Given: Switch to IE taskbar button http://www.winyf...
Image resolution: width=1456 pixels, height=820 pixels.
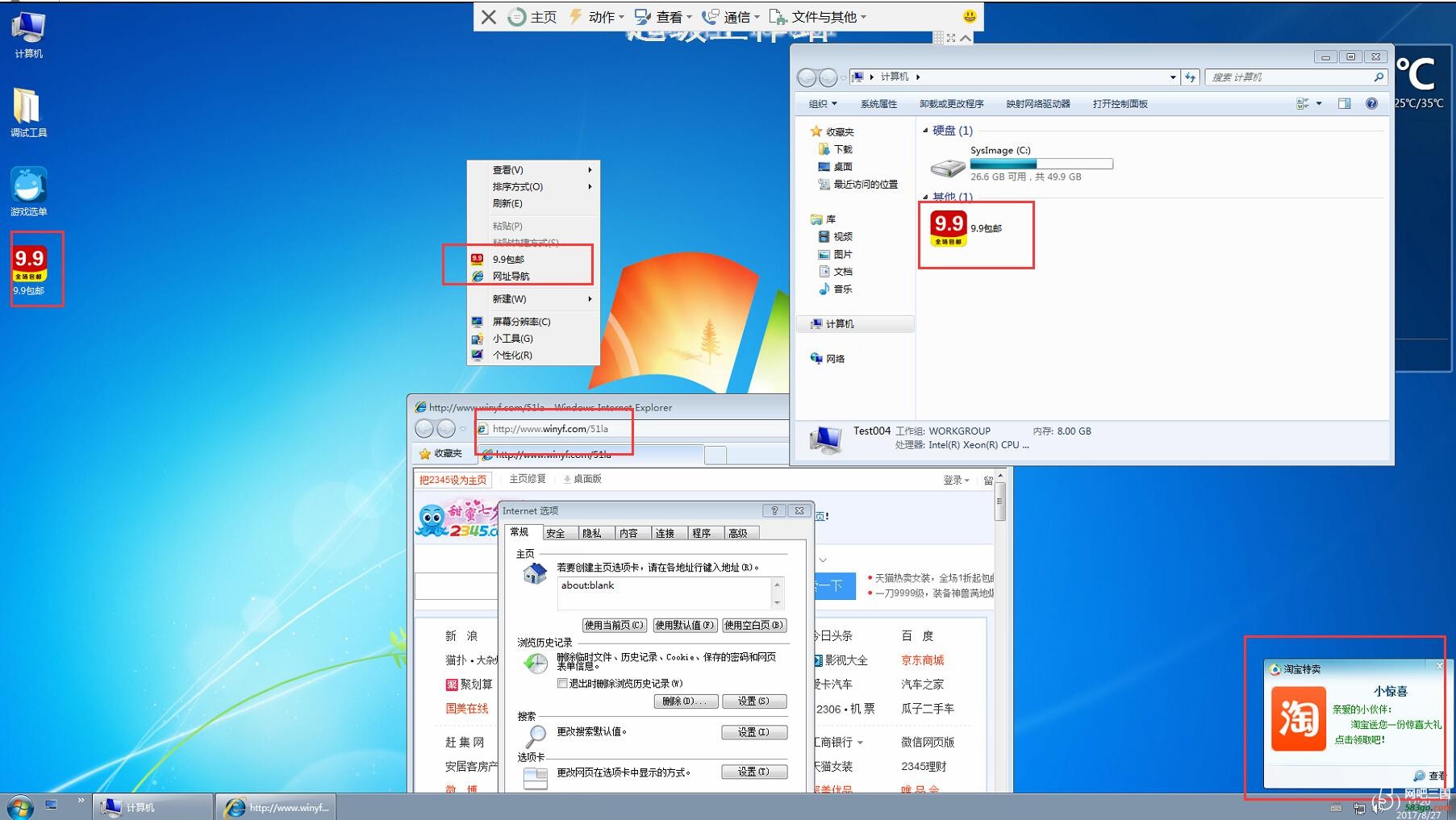Looking at the screenshot, I should pos(277,807).
